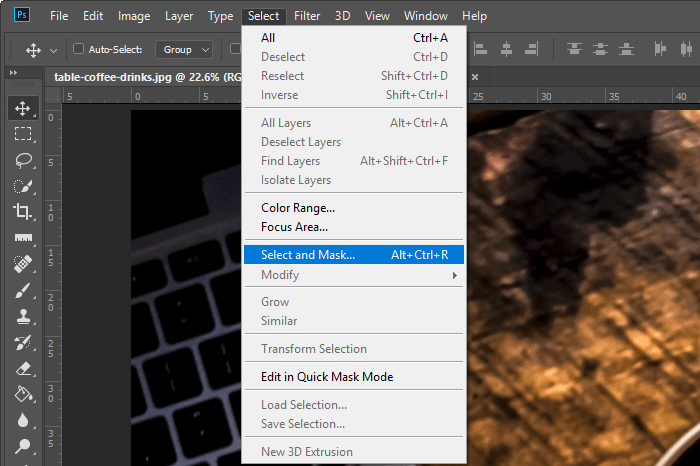Choose All from the Select menu
The width and height of the screenshot is (700, 466).
pos(354,38)
